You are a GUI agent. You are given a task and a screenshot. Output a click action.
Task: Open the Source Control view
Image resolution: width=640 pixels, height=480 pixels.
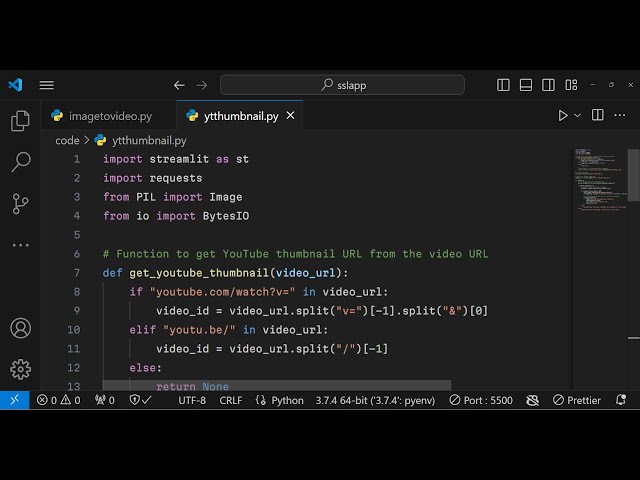coord(20,204)
